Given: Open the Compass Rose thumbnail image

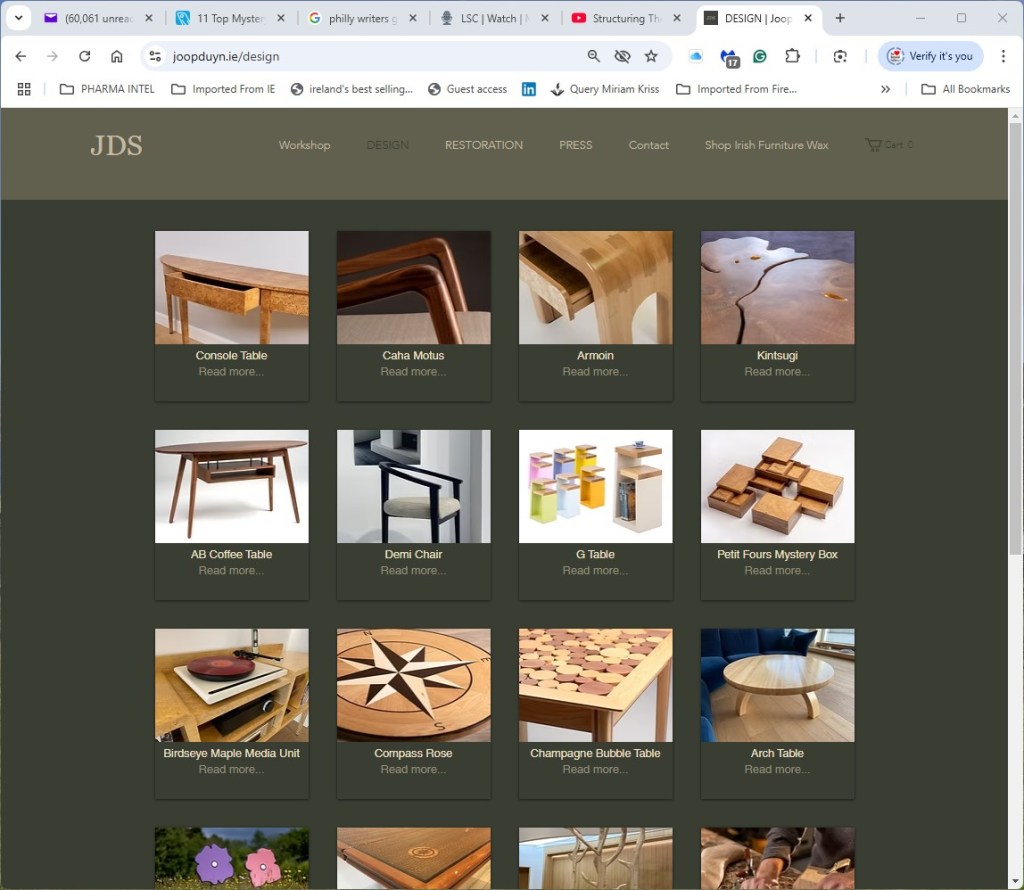Looking at the screenshot, I should click(413, 685).
